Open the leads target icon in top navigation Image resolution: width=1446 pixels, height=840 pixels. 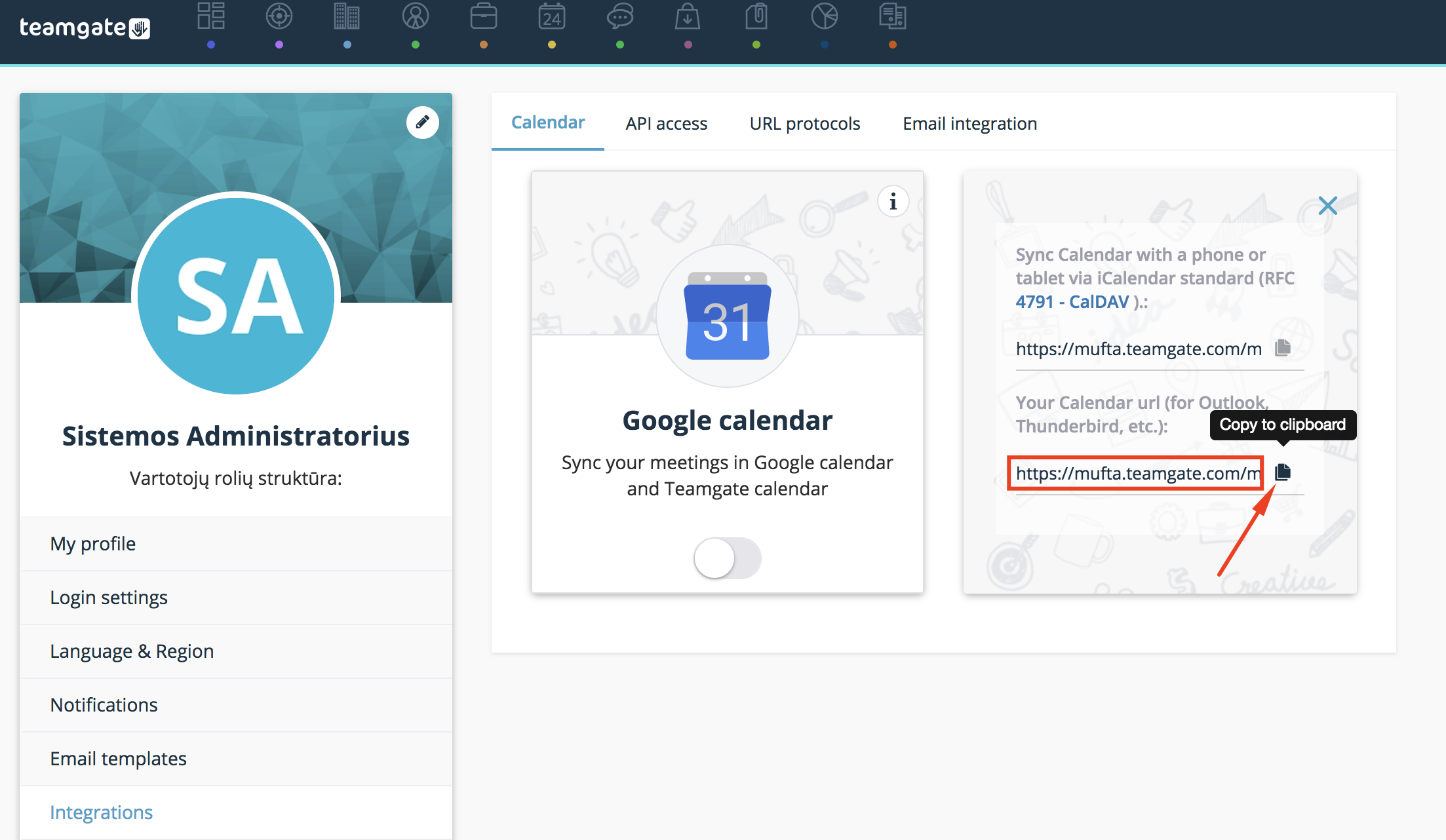pyautogui.click(x=279, y=16)
